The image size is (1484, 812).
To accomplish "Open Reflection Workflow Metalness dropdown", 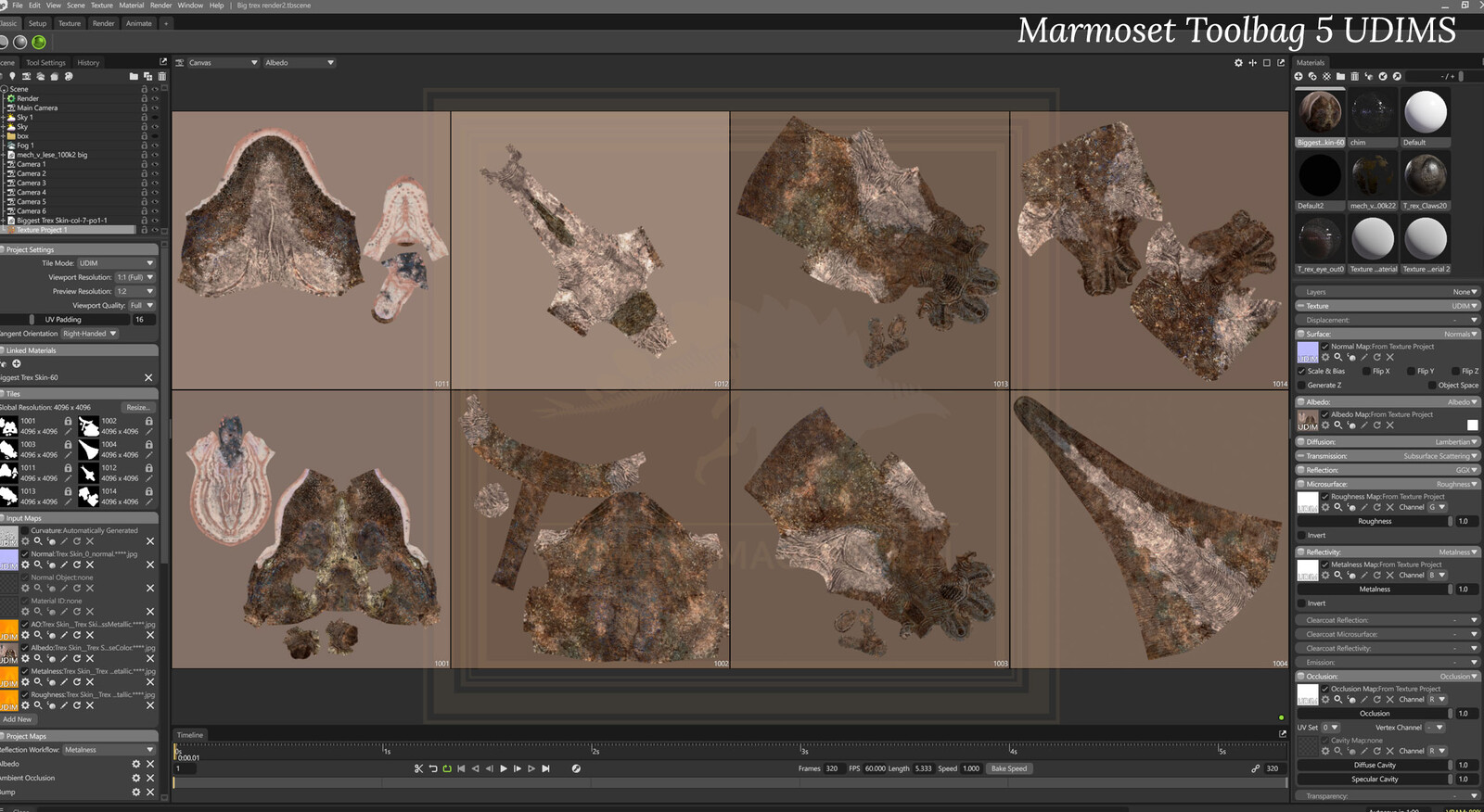I will pos(109,750).
